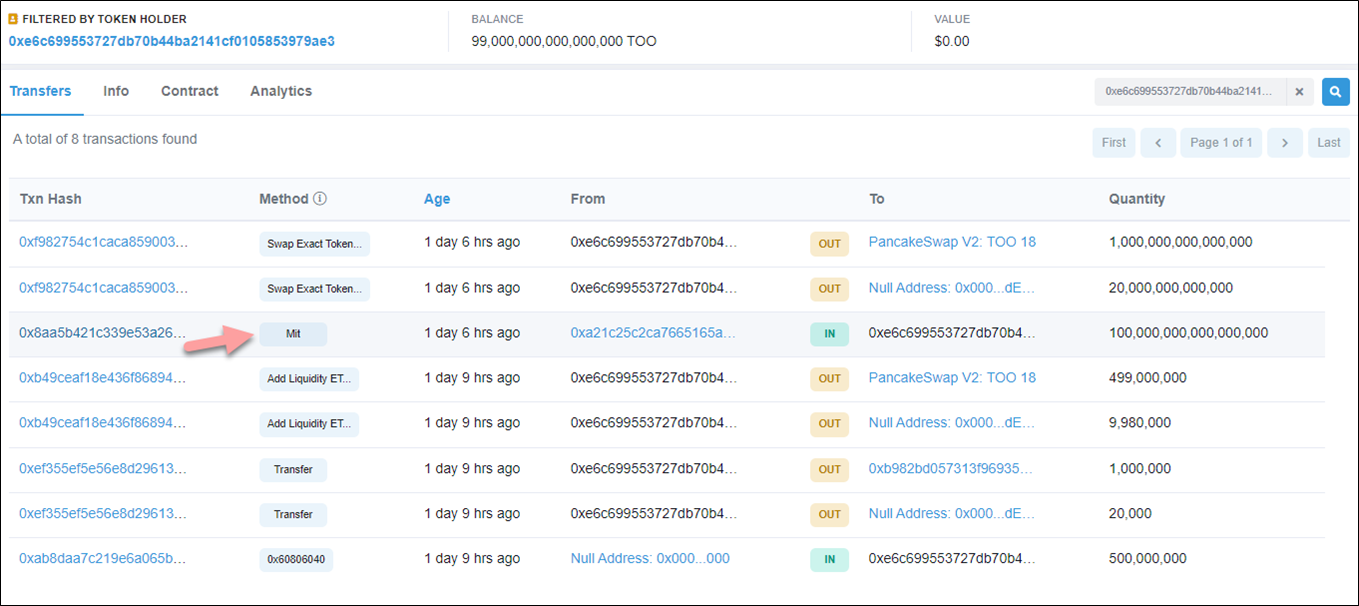Image resolution: width=1359 pixels, height=606 pixels.
Task: Click the filter icon beside Filtered By Token Holder
Action: point(13,19)
